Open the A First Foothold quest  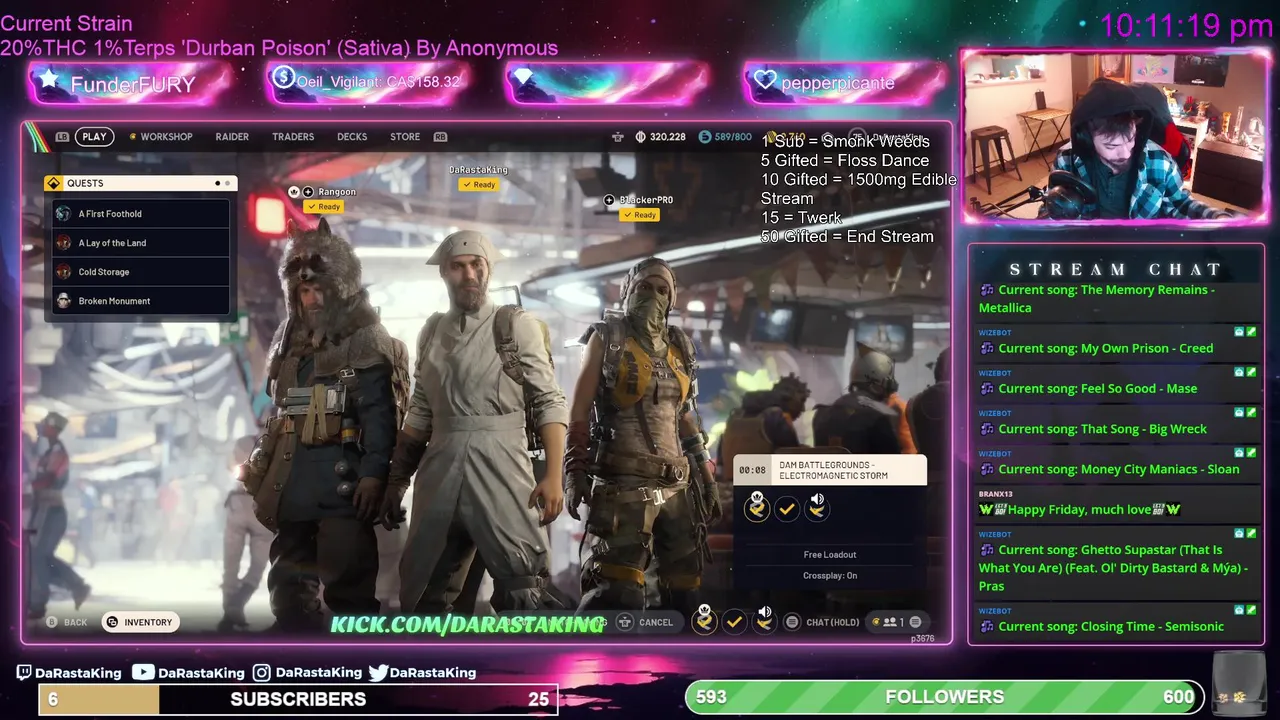coord(141,214)
